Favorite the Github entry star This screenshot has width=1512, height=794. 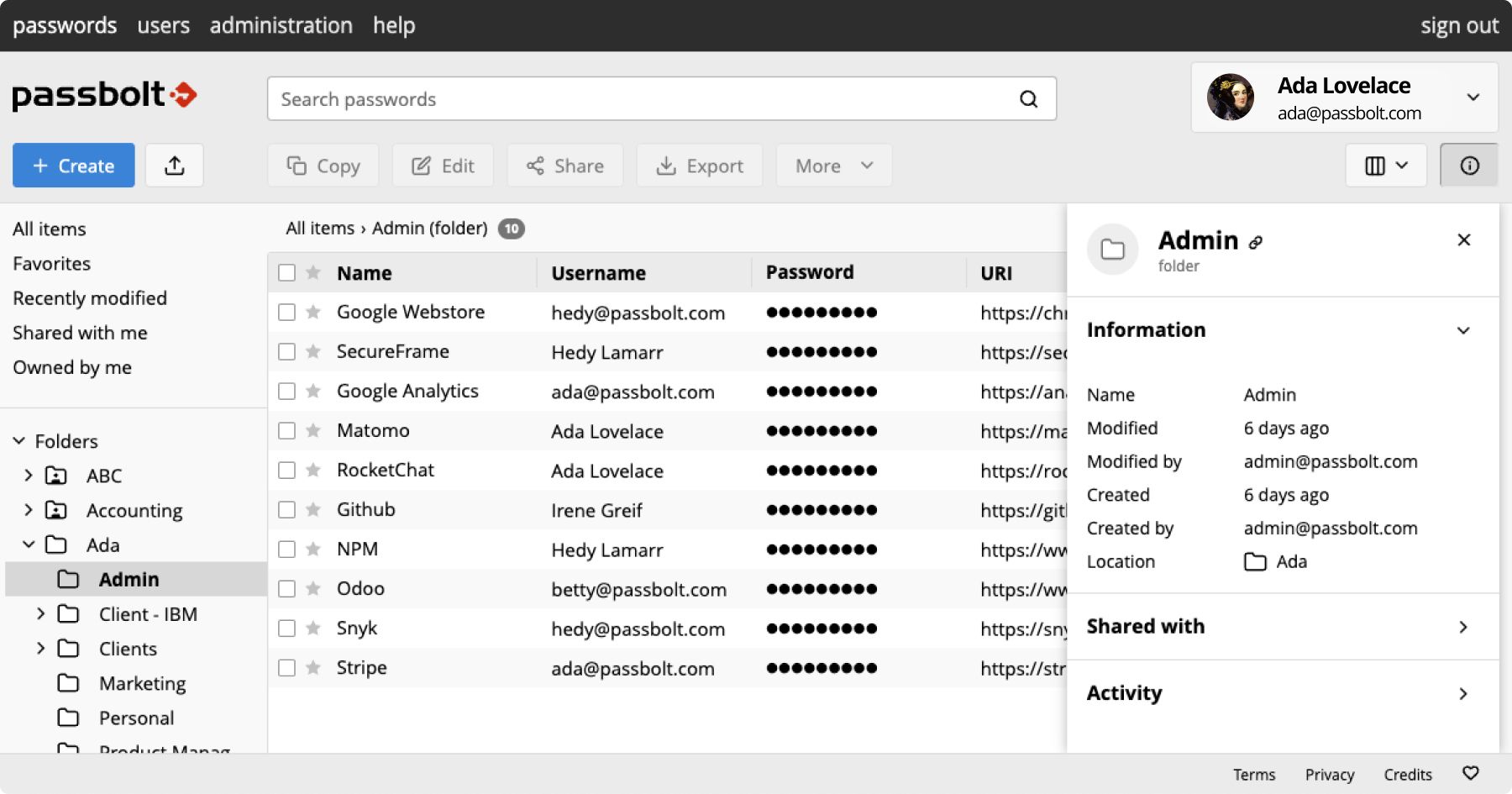coord(312,509)
